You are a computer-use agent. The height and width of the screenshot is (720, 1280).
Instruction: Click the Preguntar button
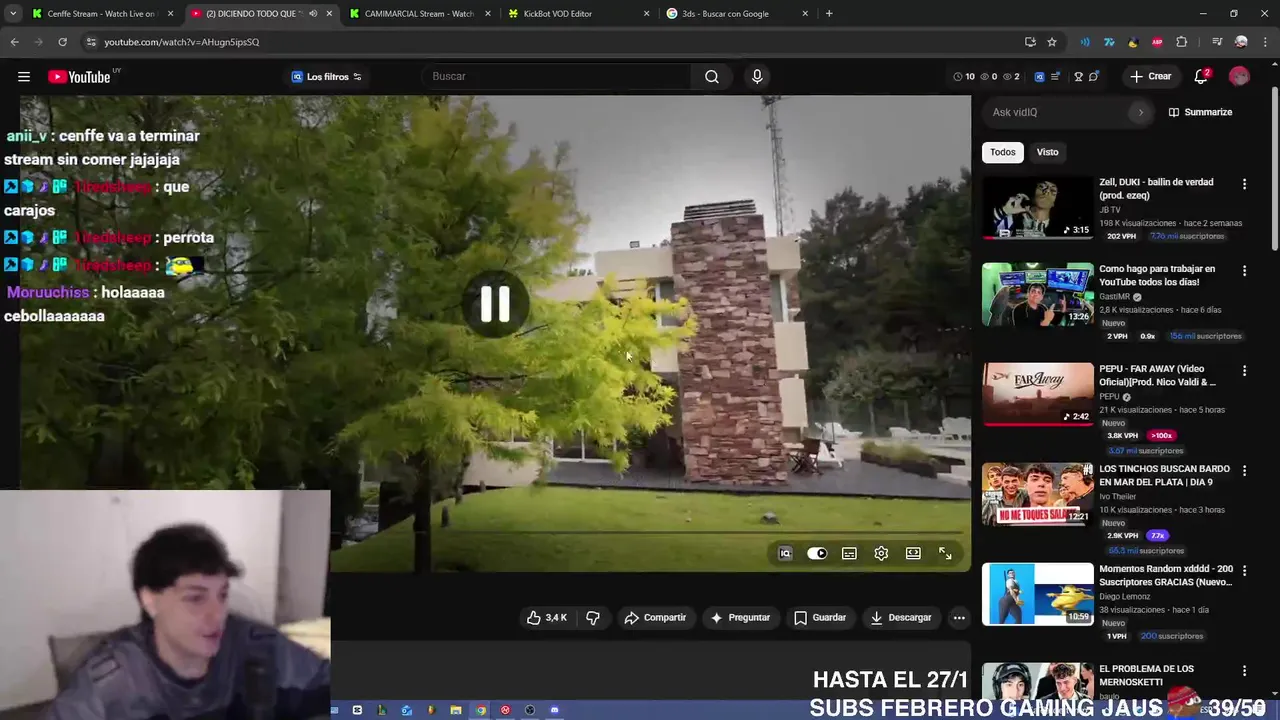[740, 618]
